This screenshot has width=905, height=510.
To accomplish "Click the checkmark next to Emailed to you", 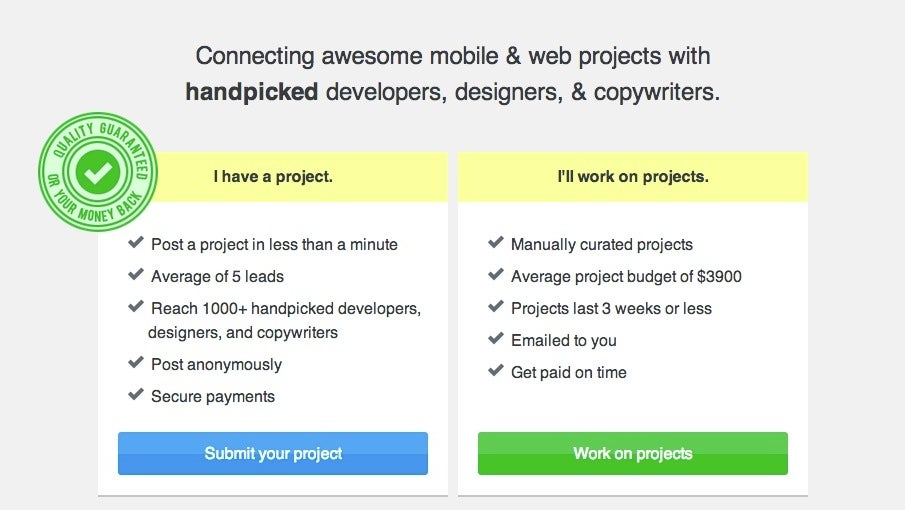I will coord(496,338).
